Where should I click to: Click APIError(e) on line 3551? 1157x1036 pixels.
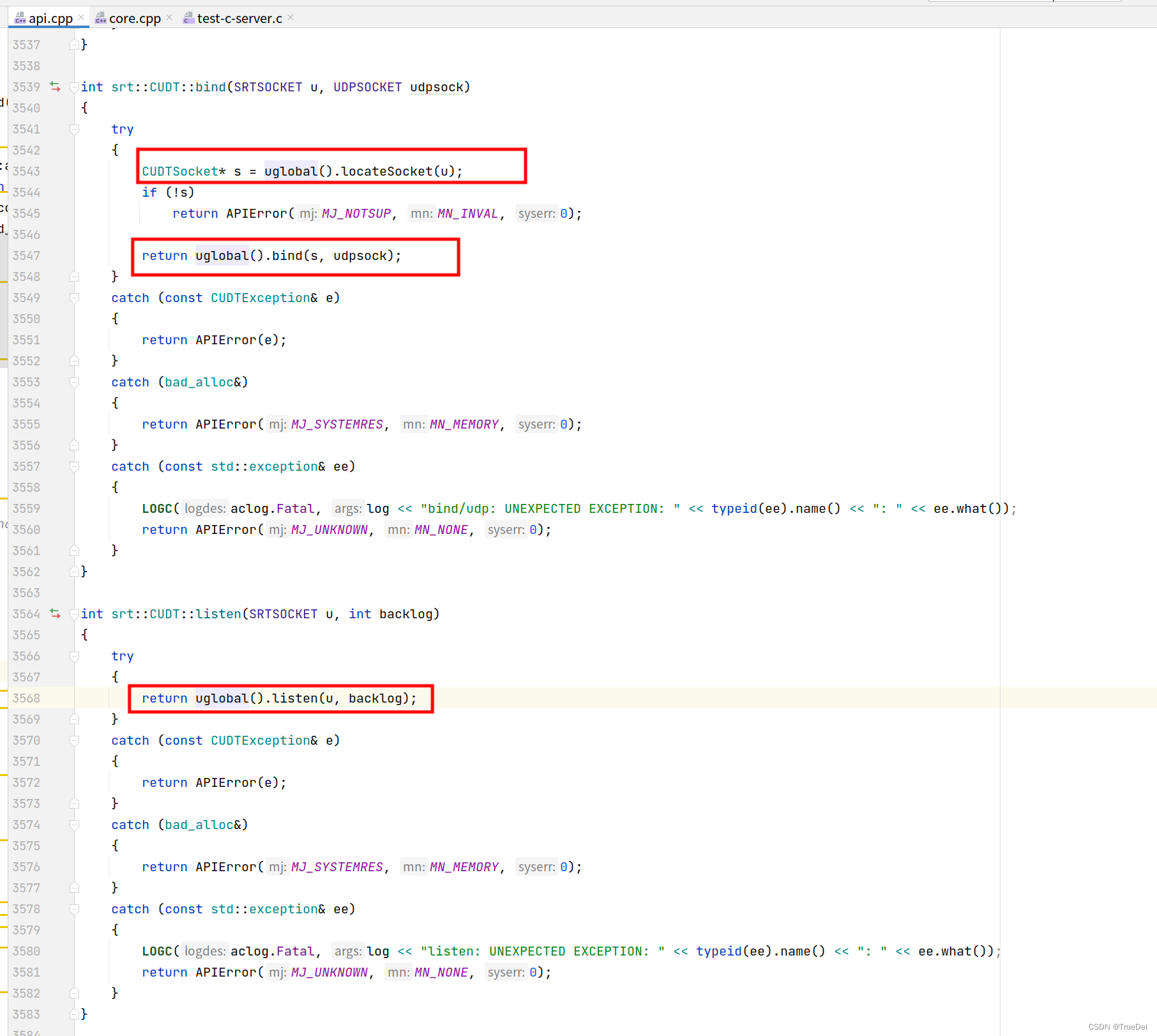(x=237, y=340)
